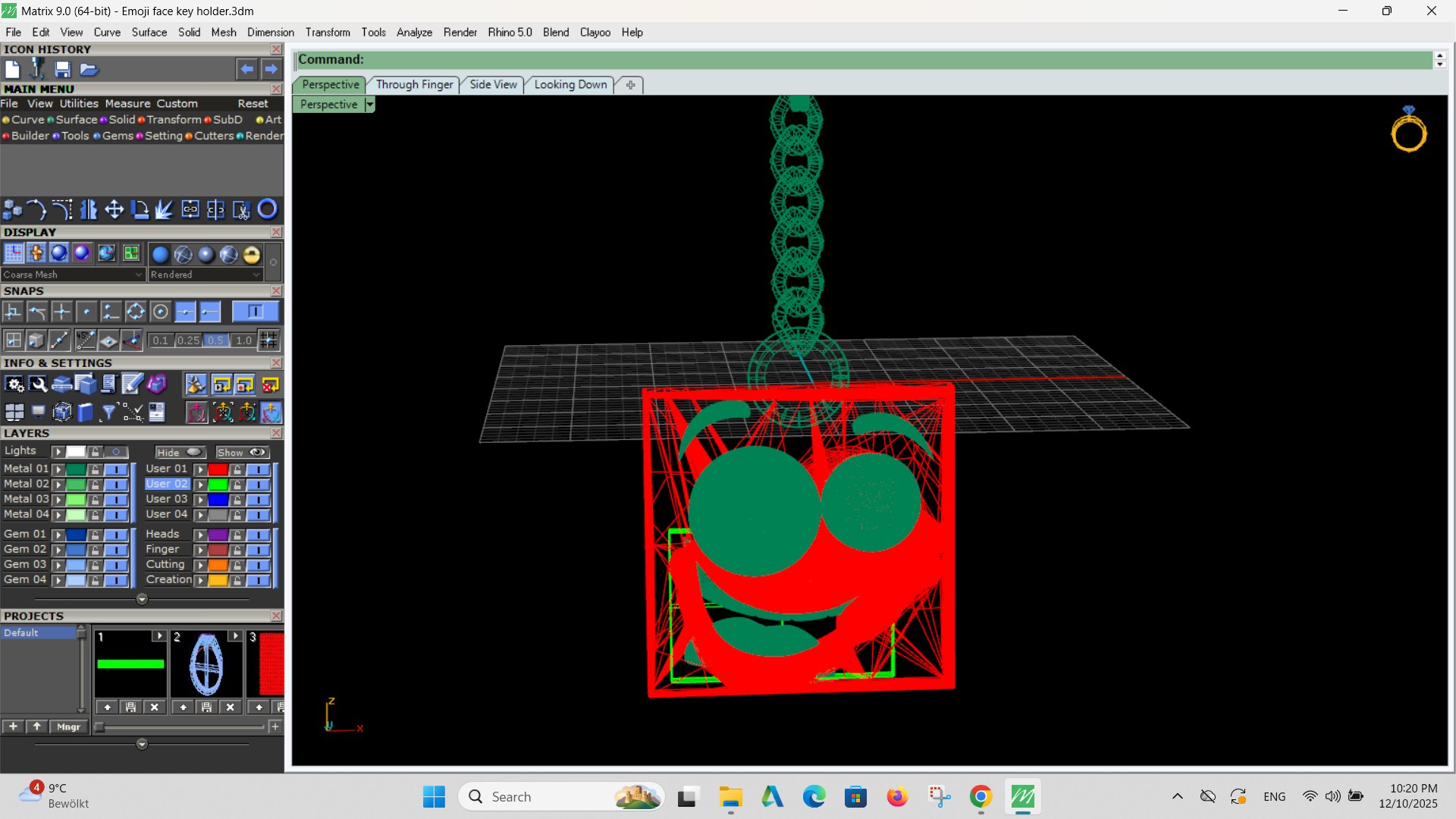Screen dimensions: 1456x819
Task: Click the Save disk icon in Icon History
Action: [x=62, y=69]
